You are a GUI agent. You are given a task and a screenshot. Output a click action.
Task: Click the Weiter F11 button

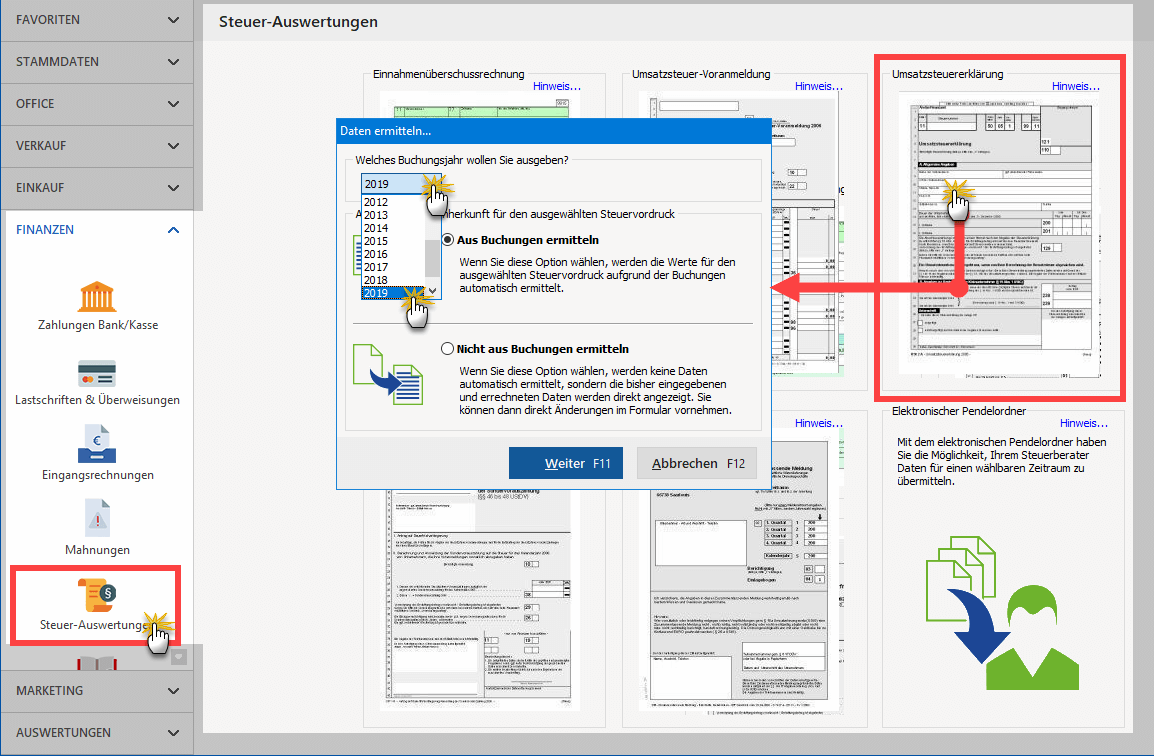[566, 463]
